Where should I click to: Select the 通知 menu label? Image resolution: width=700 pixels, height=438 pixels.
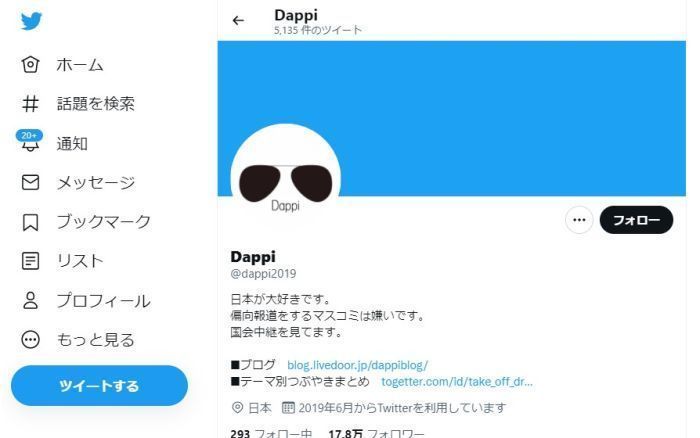72,144
